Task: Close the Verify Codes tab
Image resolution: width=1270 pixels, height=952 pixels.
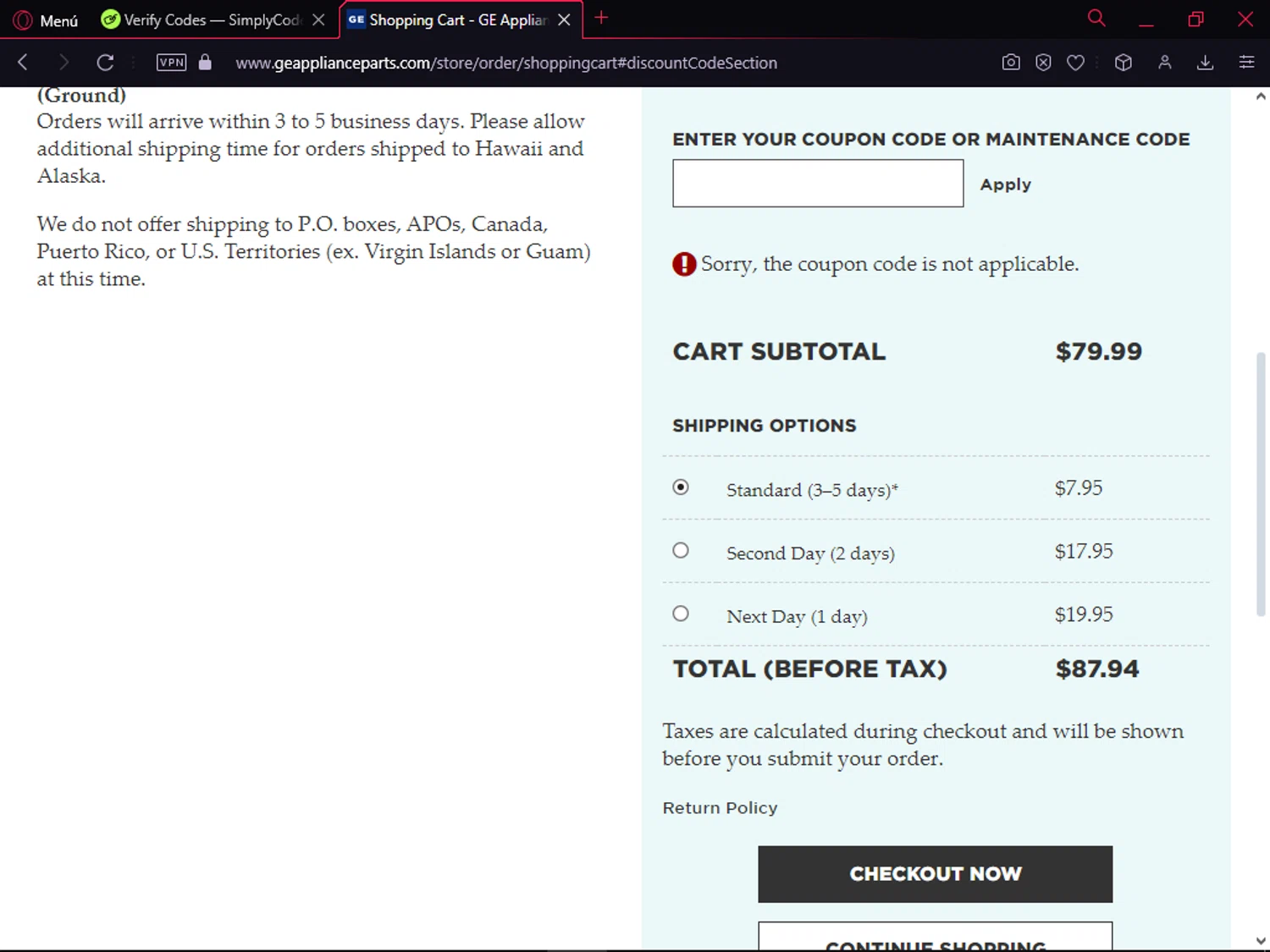Action: (318, 19)
